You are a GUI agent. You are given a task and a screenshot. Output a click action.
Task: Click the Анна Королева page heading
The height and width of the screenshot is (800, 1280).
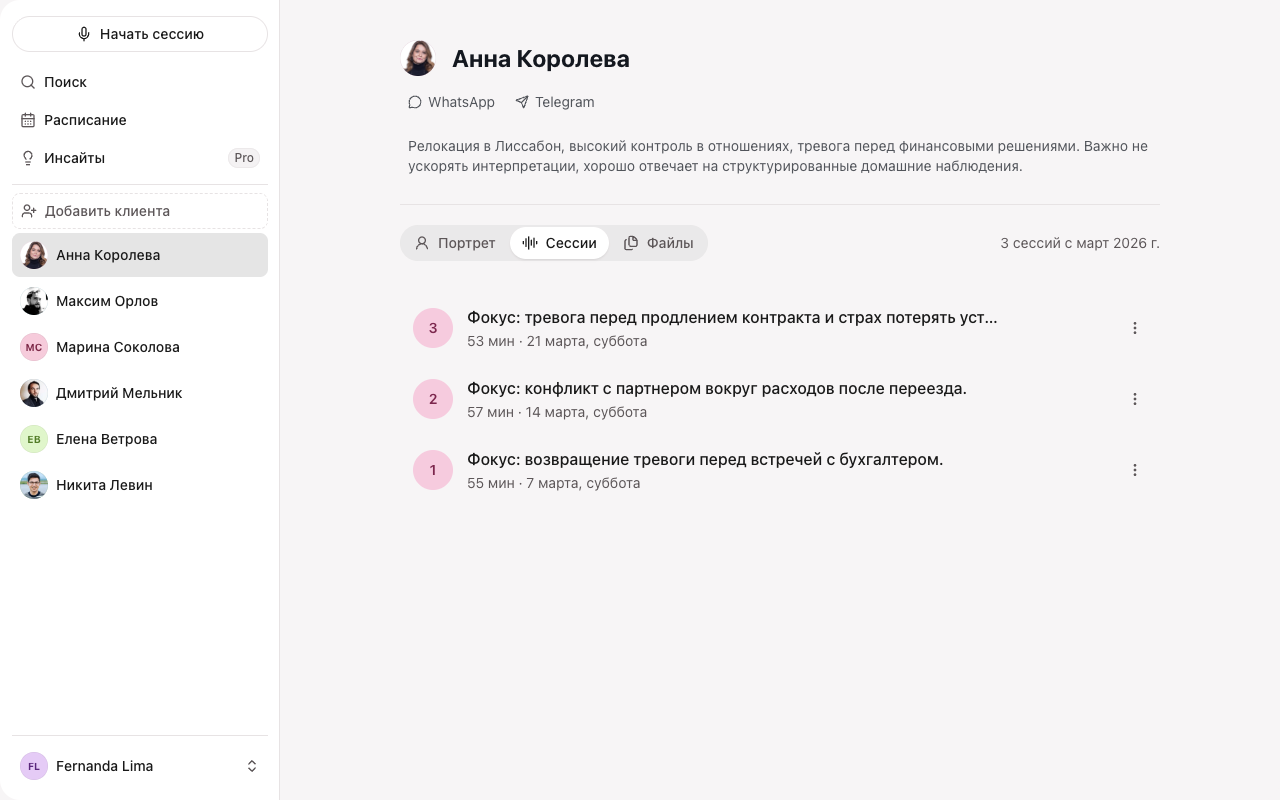tap(541, 59)
